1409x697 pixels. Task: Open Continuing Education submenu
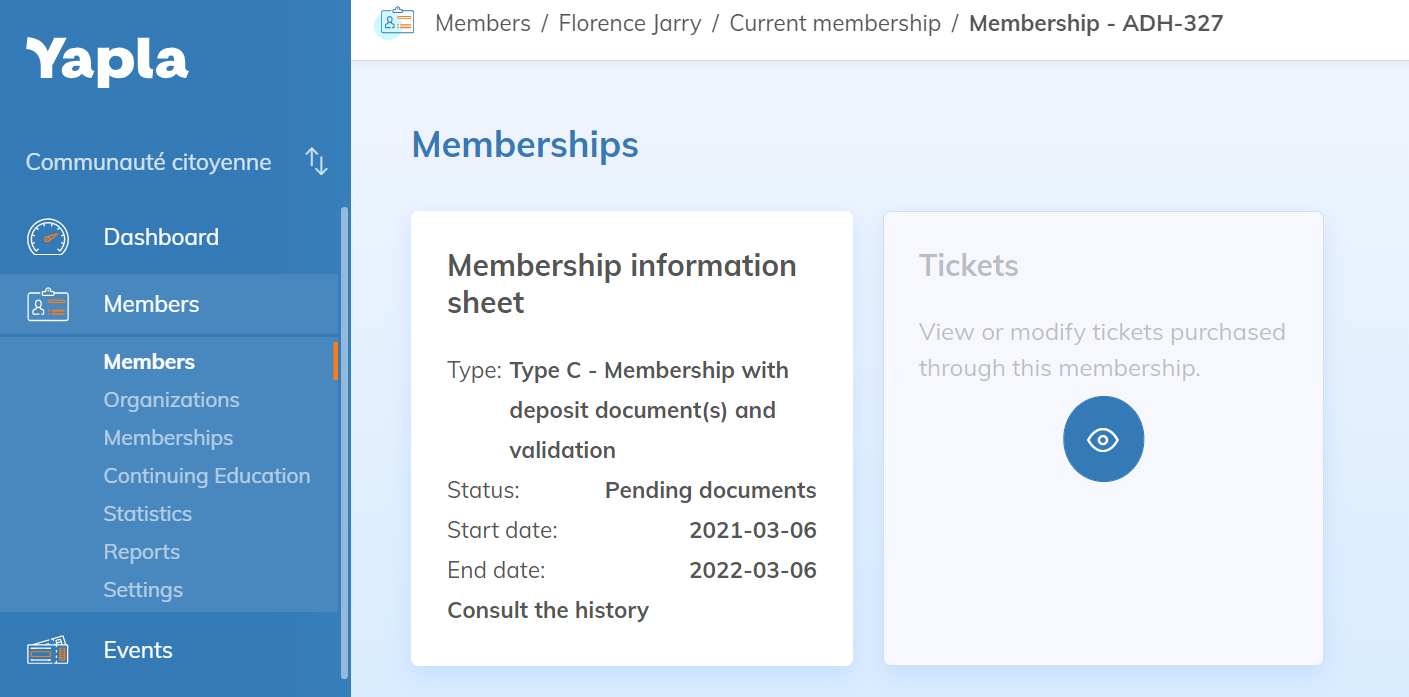[x=207, y=476]
